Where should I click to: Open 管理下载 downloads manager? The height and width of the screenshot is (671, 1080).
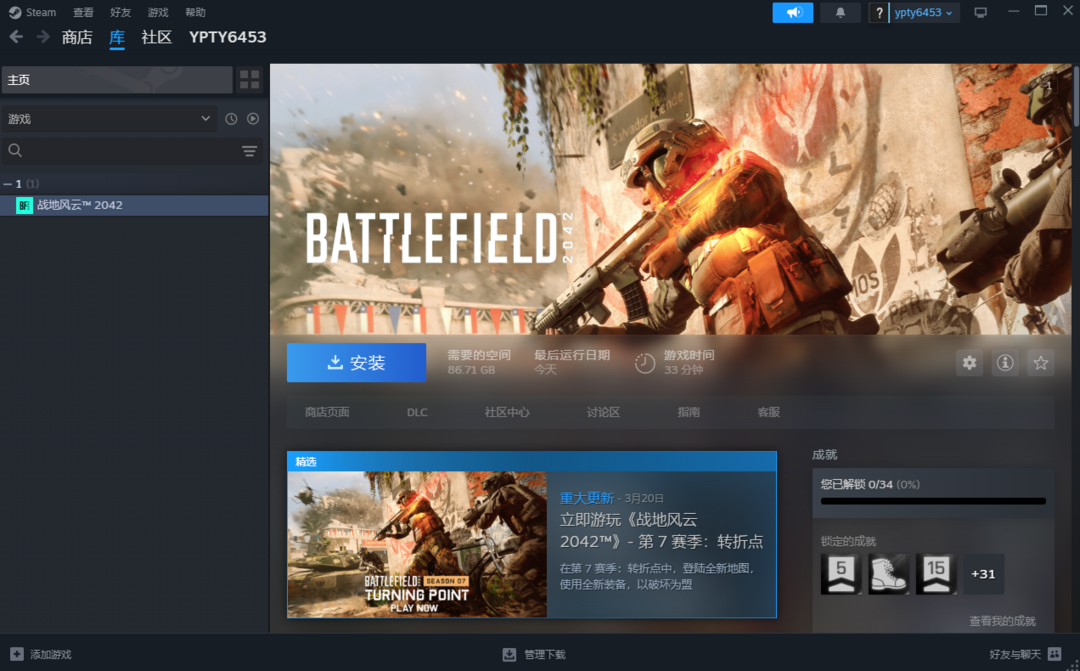[x=534, y=654]
